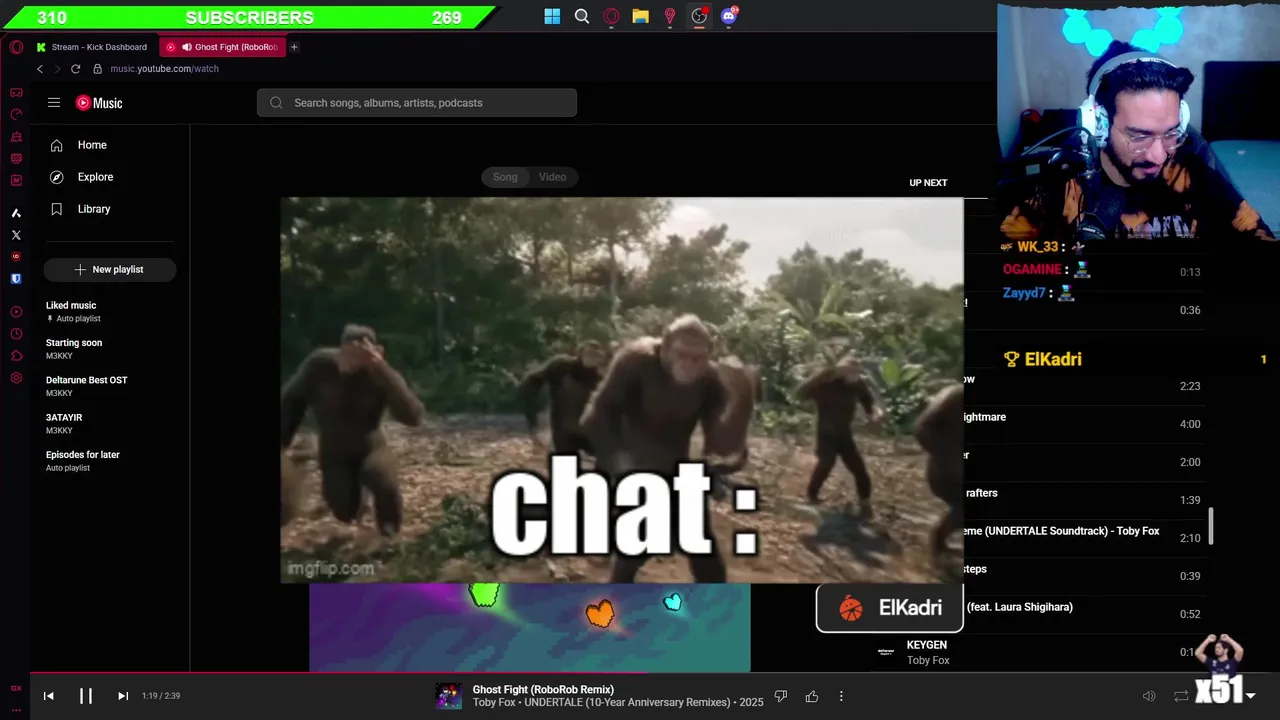Click the Opera taskbar icon
Image resolution: width=1280 pixels, height=720 pixels.
(x=611, y=16)
